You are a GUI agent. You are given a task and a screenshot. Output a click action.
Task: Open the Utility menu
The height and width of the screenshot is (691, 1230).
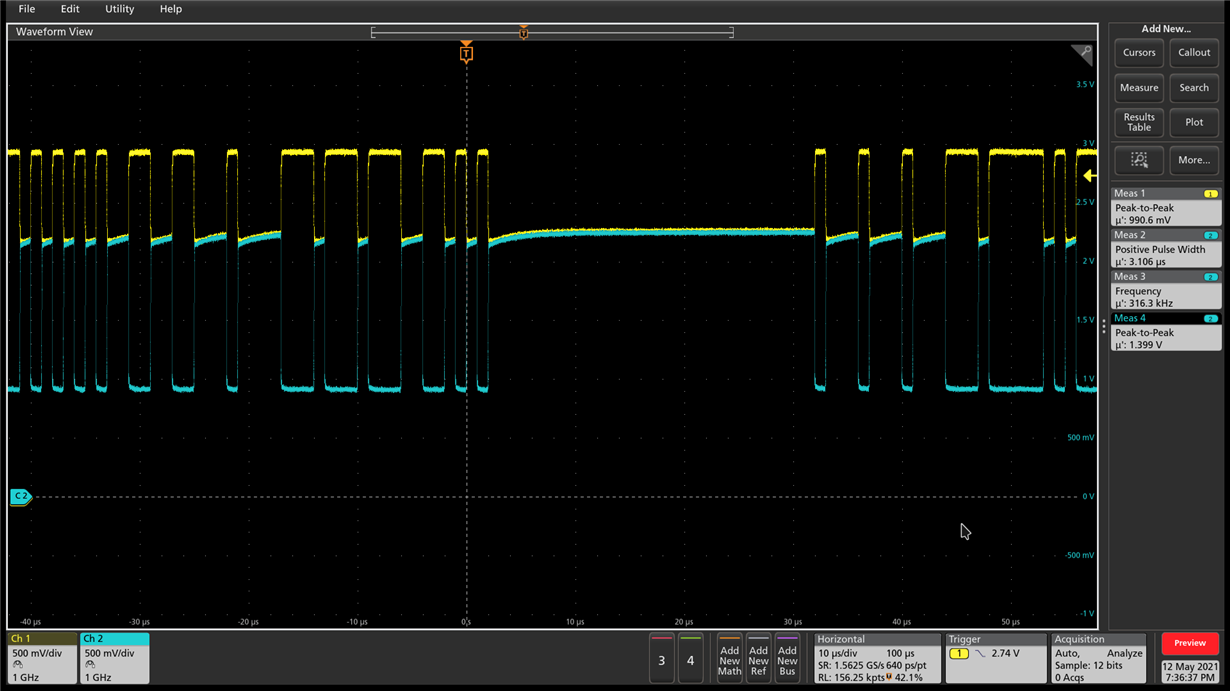pyautogui.click(x=119, y=9)
